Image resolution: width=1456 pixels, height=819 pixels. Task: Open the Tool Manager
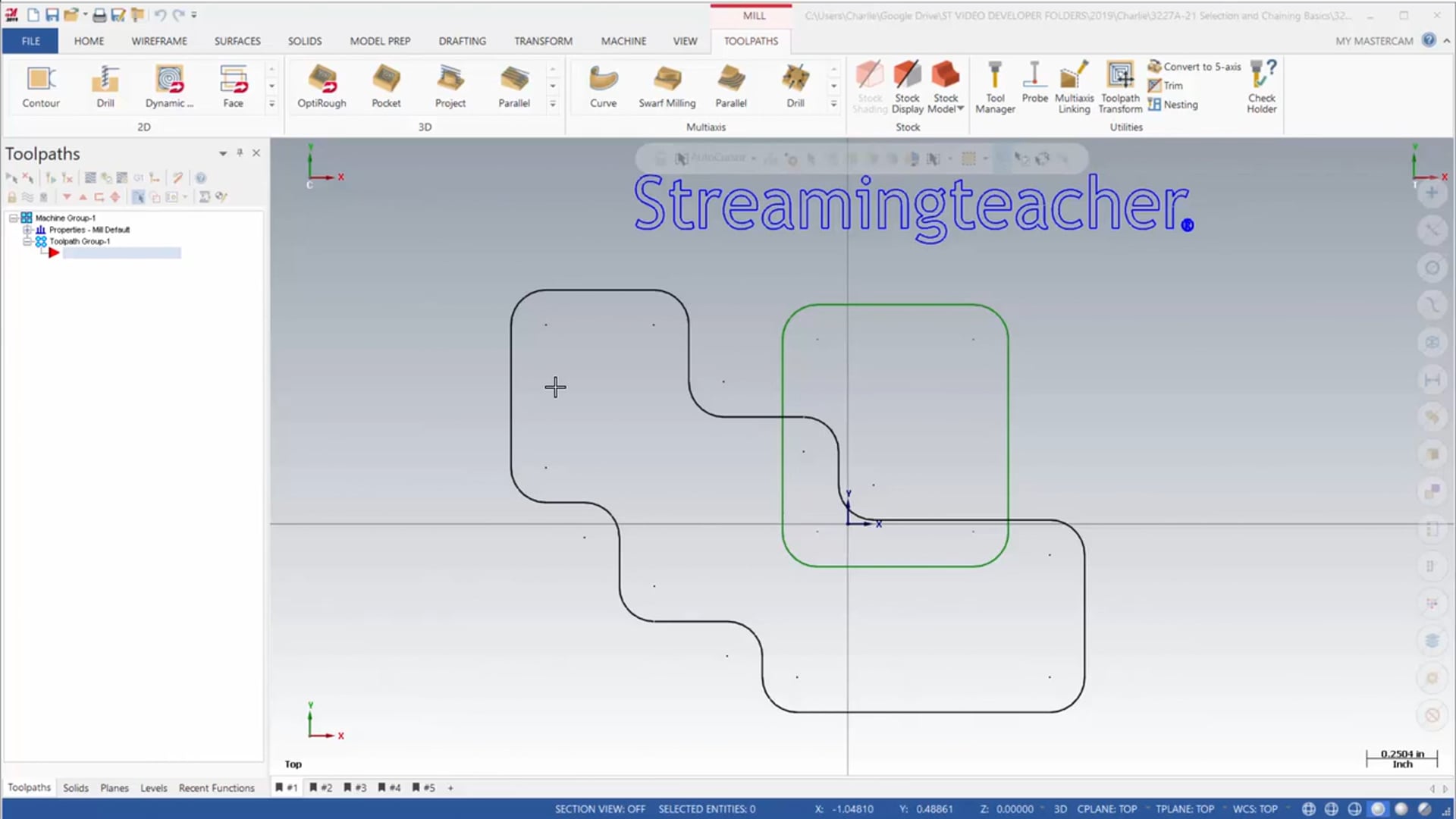995,87
